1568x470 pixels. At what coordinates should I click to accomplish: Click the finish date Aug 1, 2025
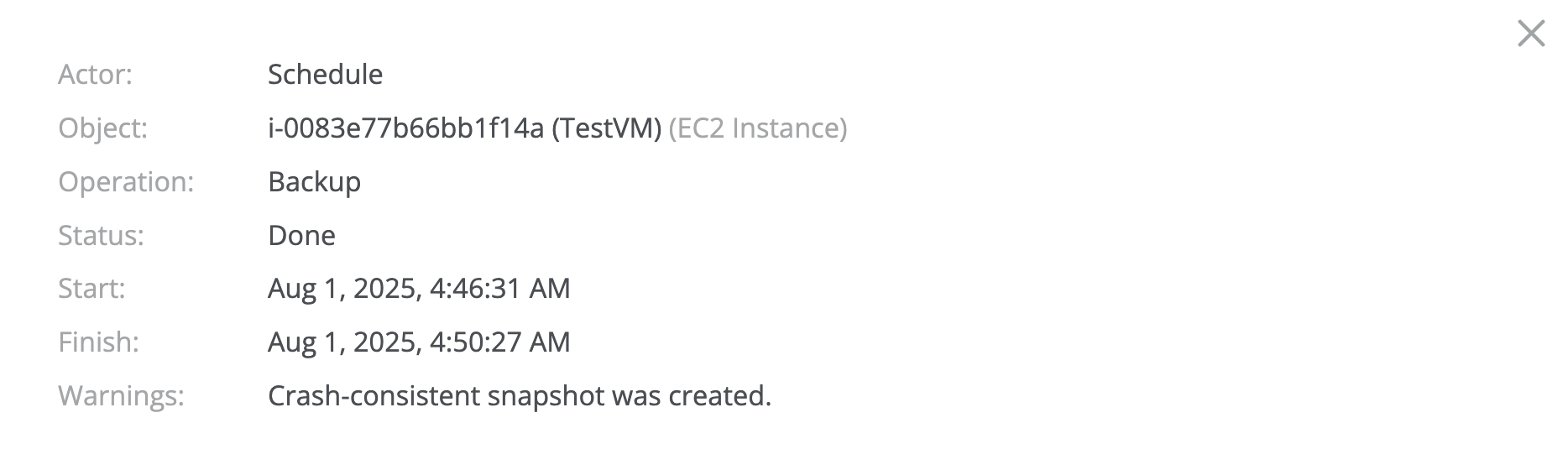[343, 342]
